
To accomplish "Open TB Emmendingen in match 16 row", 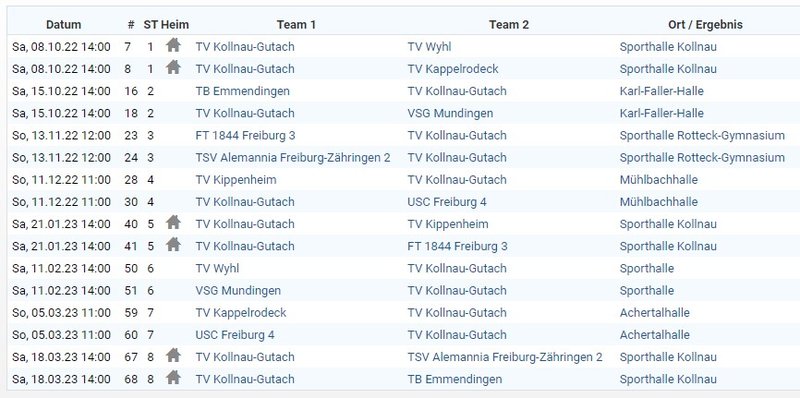I will 242,91.
